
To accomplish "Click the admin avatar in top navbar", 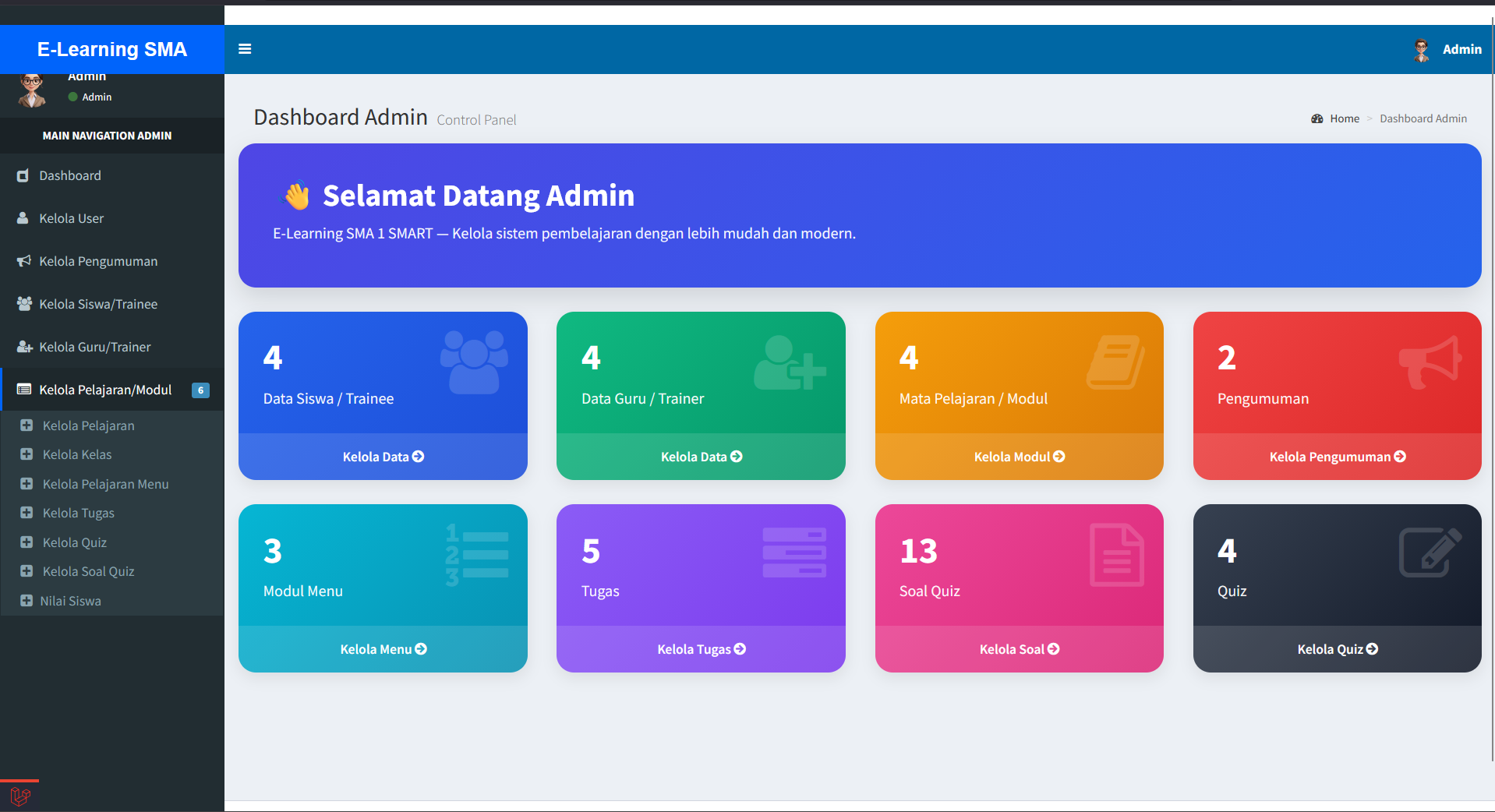I will point(1422,50).
